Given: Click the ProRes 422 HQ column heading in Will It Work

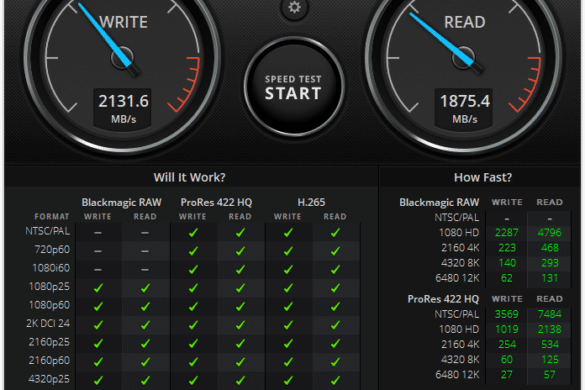Looking at the screenshot, I should [x=216, y=202].
